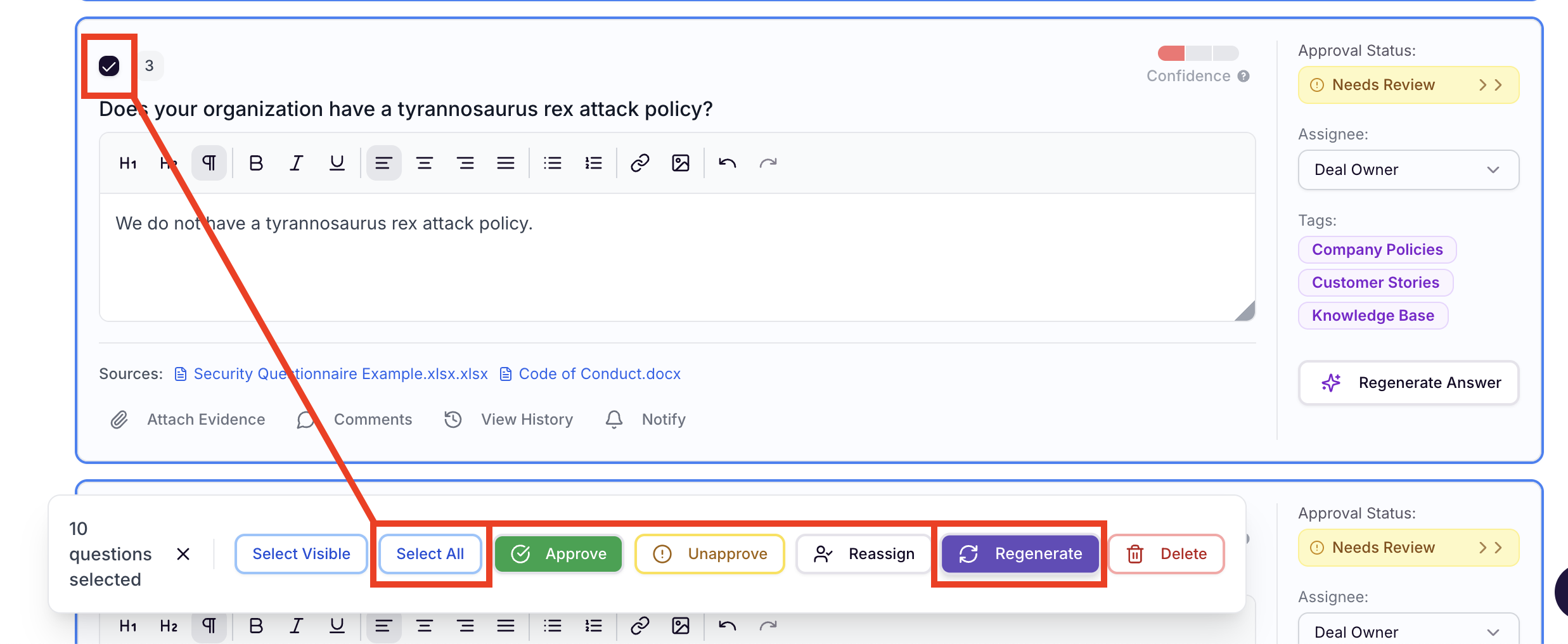Open the Deal Owner assignee dropdown for question 3

pos(1408,170)
